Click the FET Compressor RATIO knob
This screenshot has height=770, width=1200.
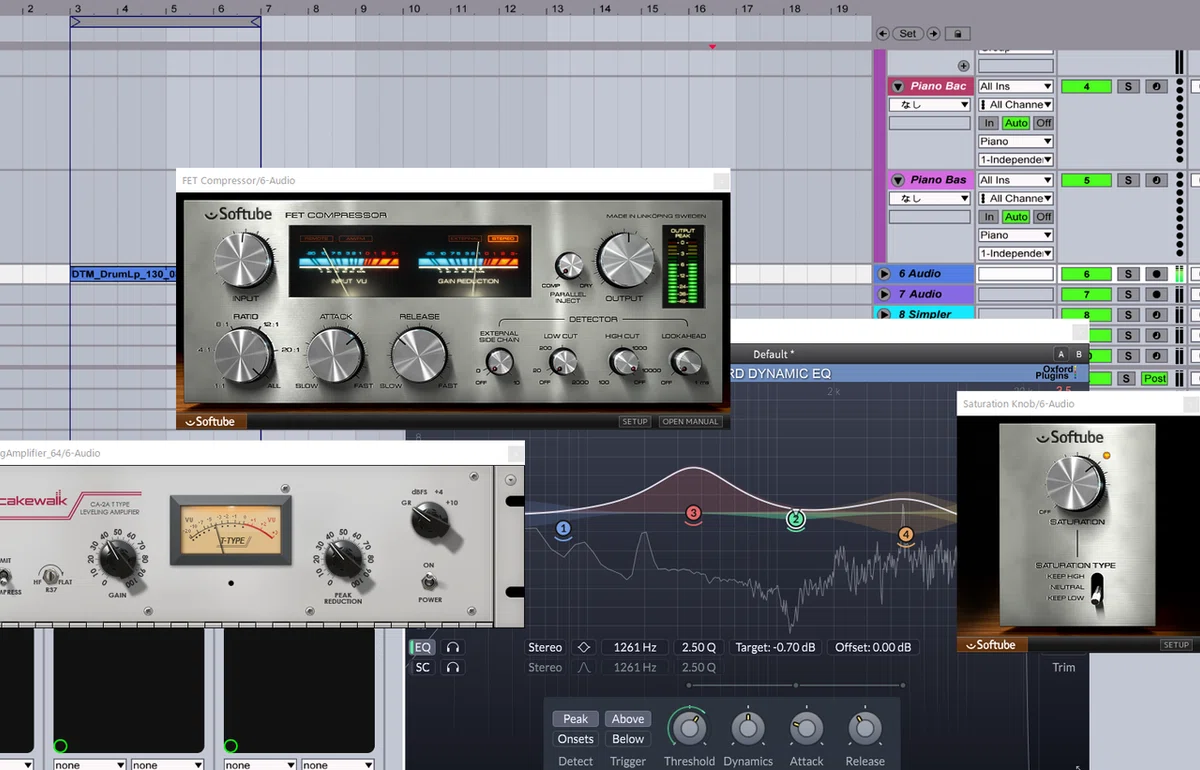point(245,356)
